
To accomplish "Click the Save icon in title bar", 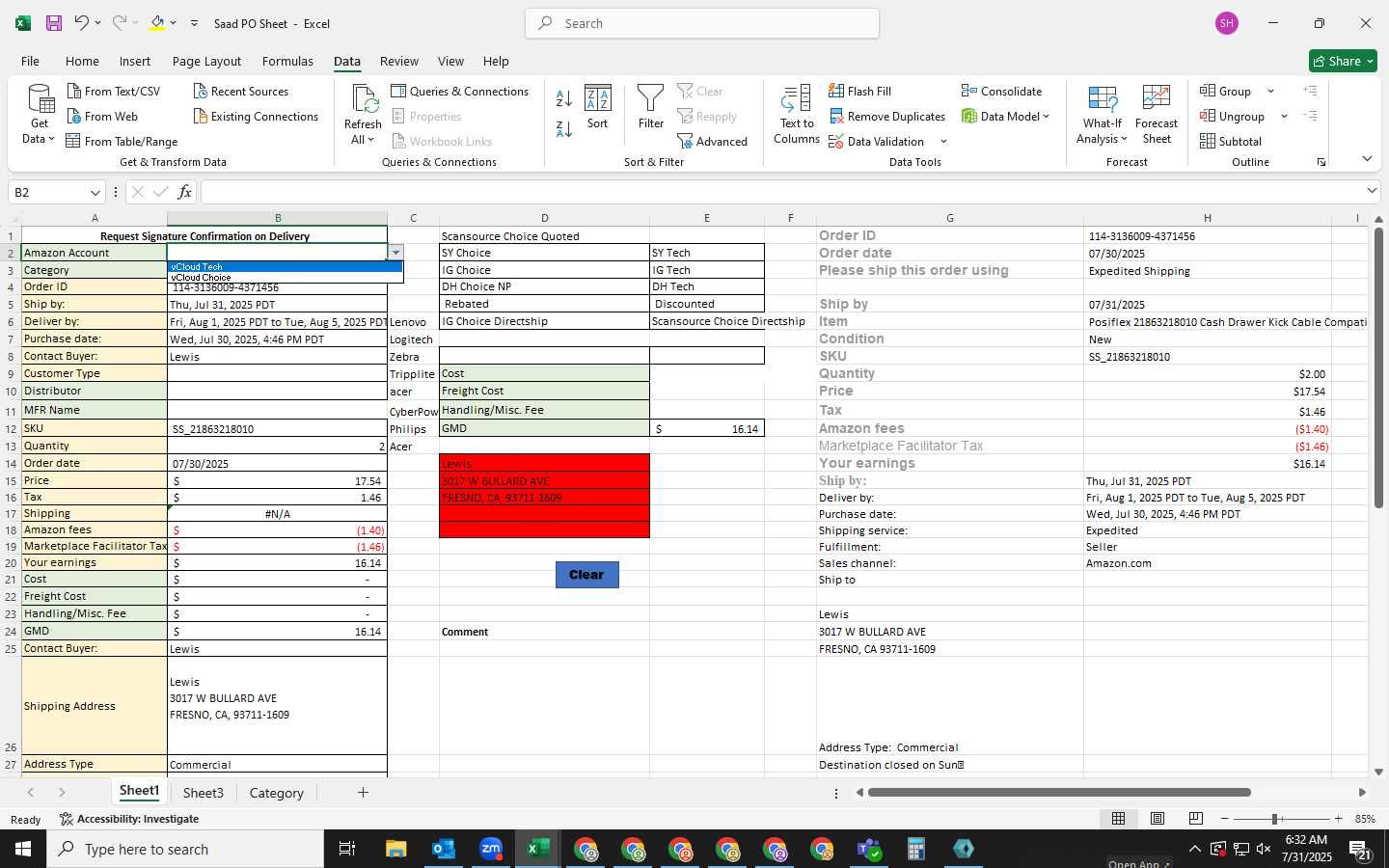I will [54, 23].
